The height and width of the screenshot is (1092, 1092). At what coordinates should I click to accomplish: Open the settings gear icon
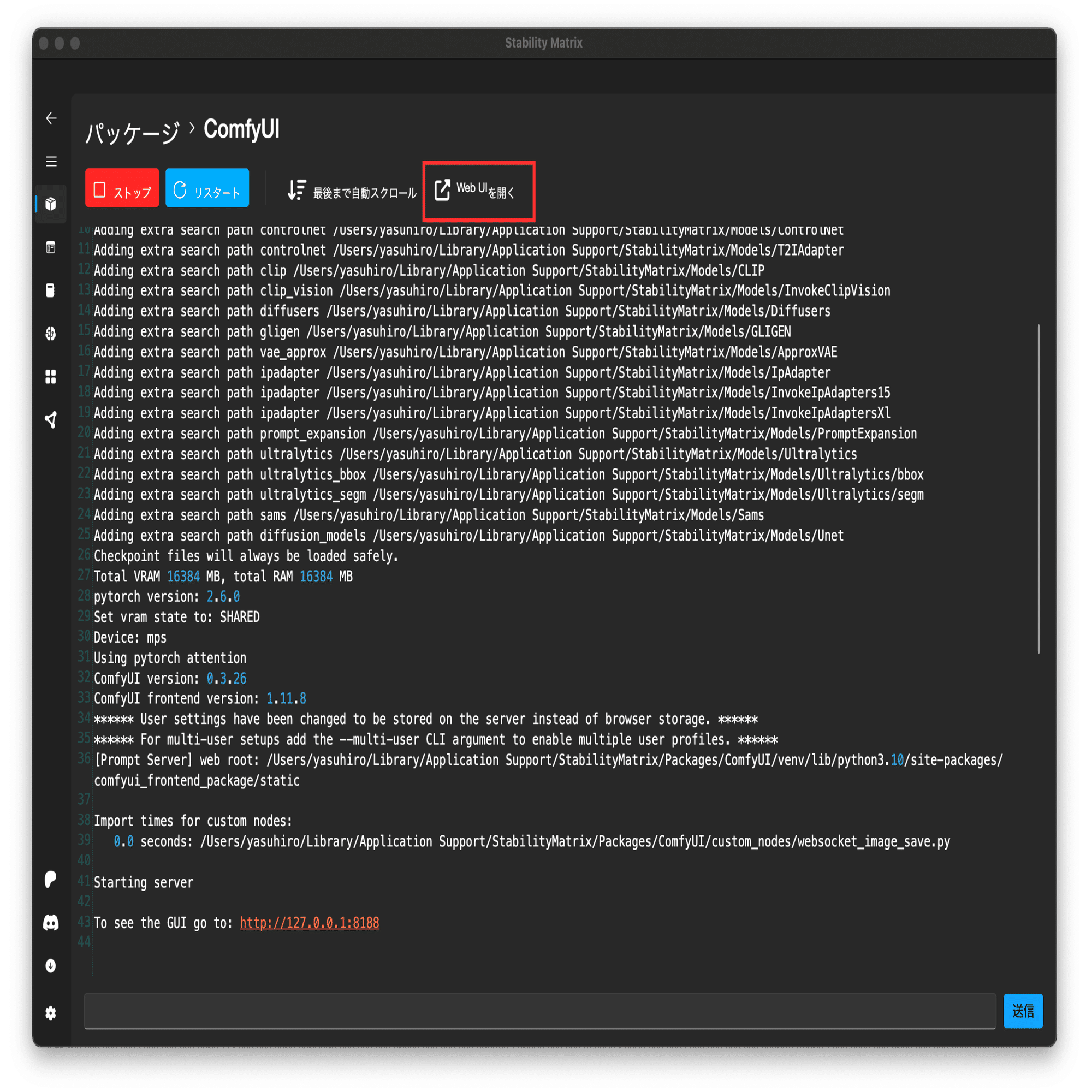(51, 1013)
